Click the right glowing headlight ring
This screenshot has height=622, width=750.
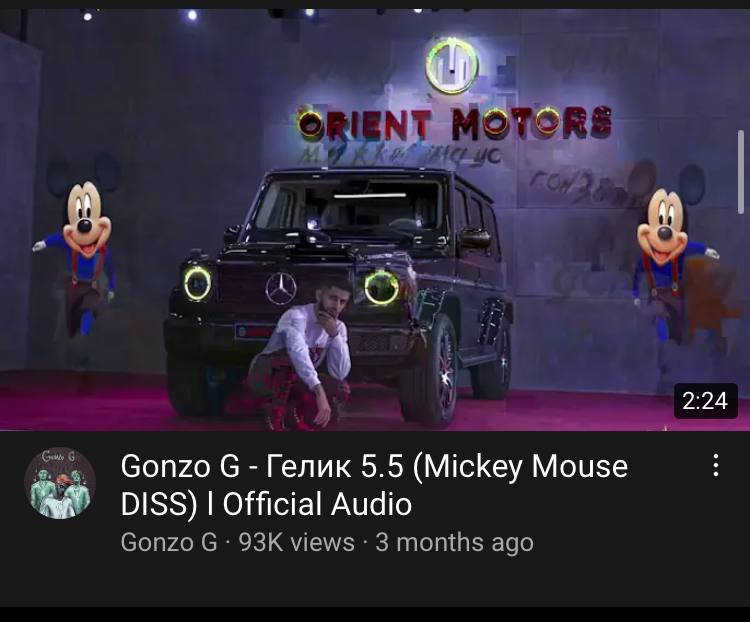coord(382,288)
